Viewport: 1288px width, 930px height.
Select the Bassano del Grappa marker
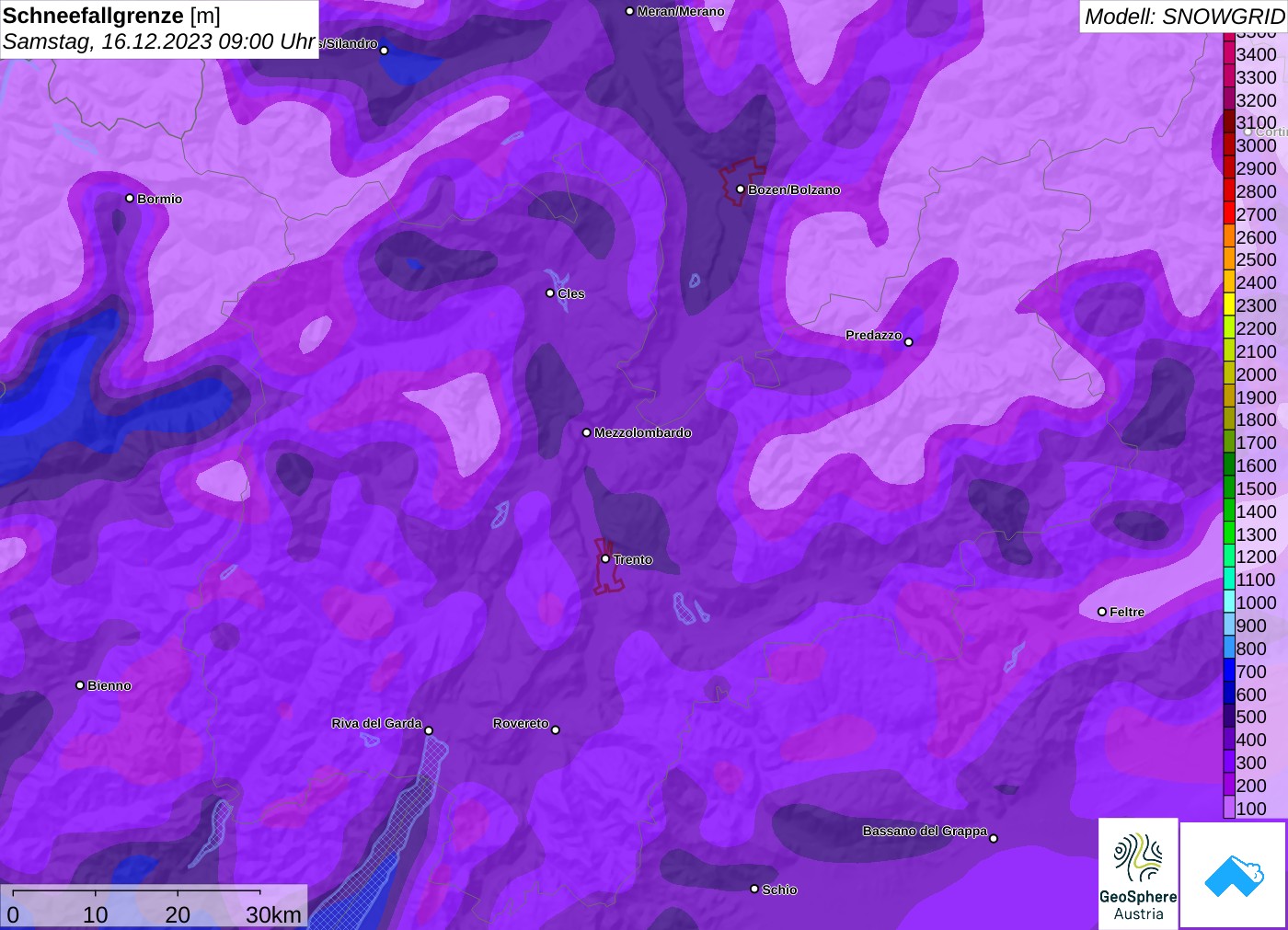tap(994, 838)
